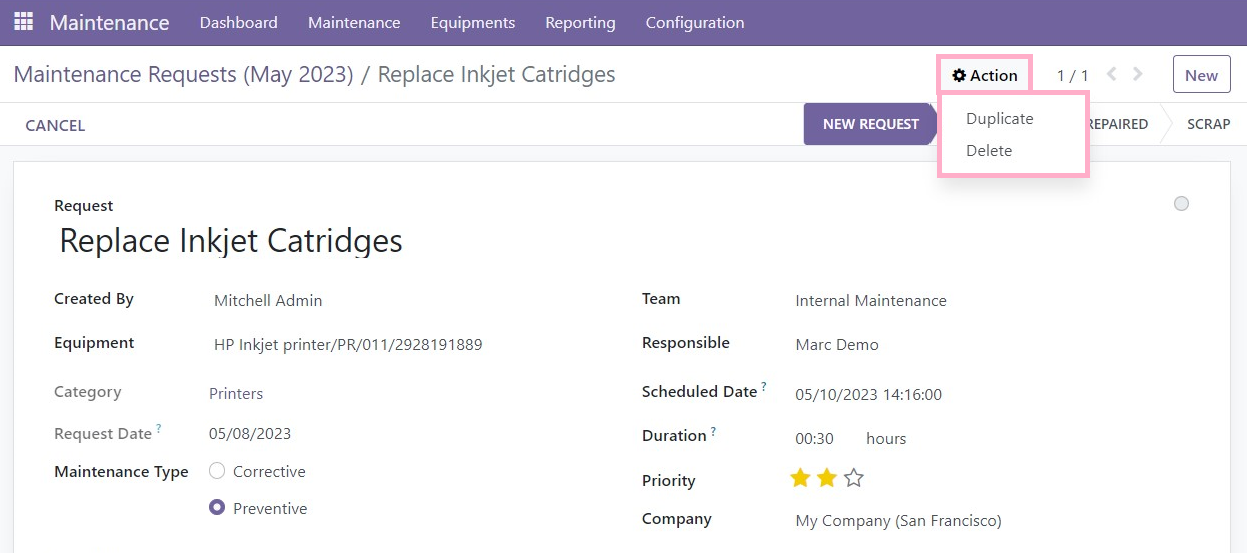Set priority to second star
The image size is (1247, 553).
(x=826, y=478)
